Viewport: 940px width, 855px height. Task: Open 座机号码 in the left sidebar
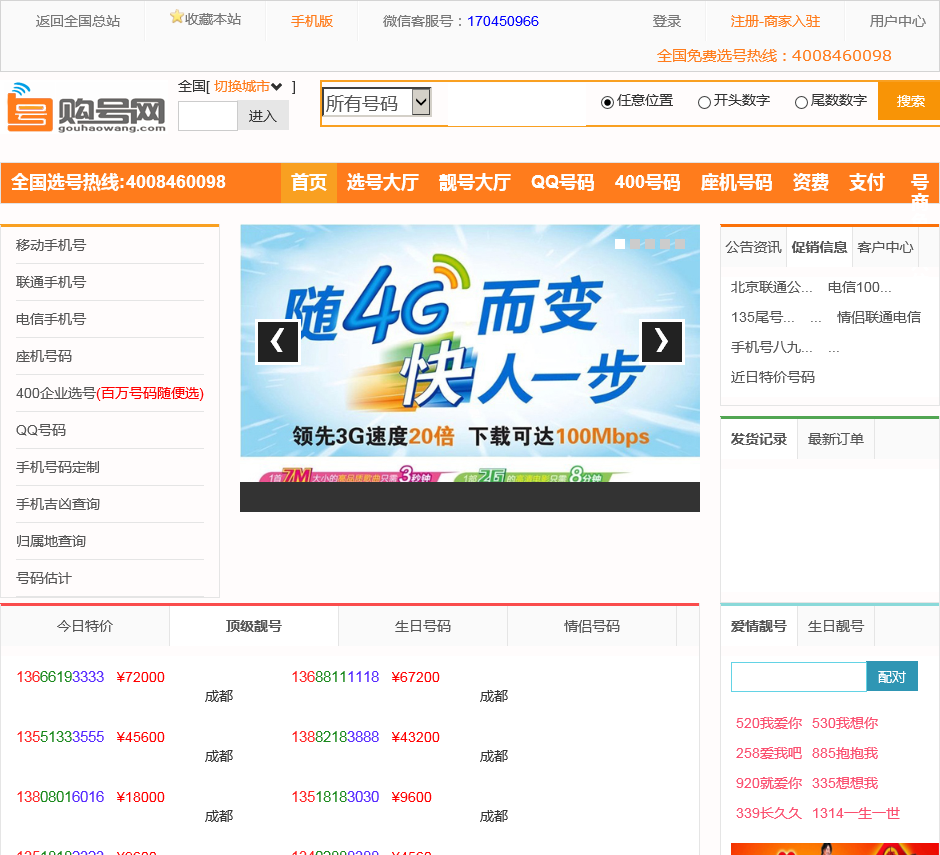tap(44, 356)
